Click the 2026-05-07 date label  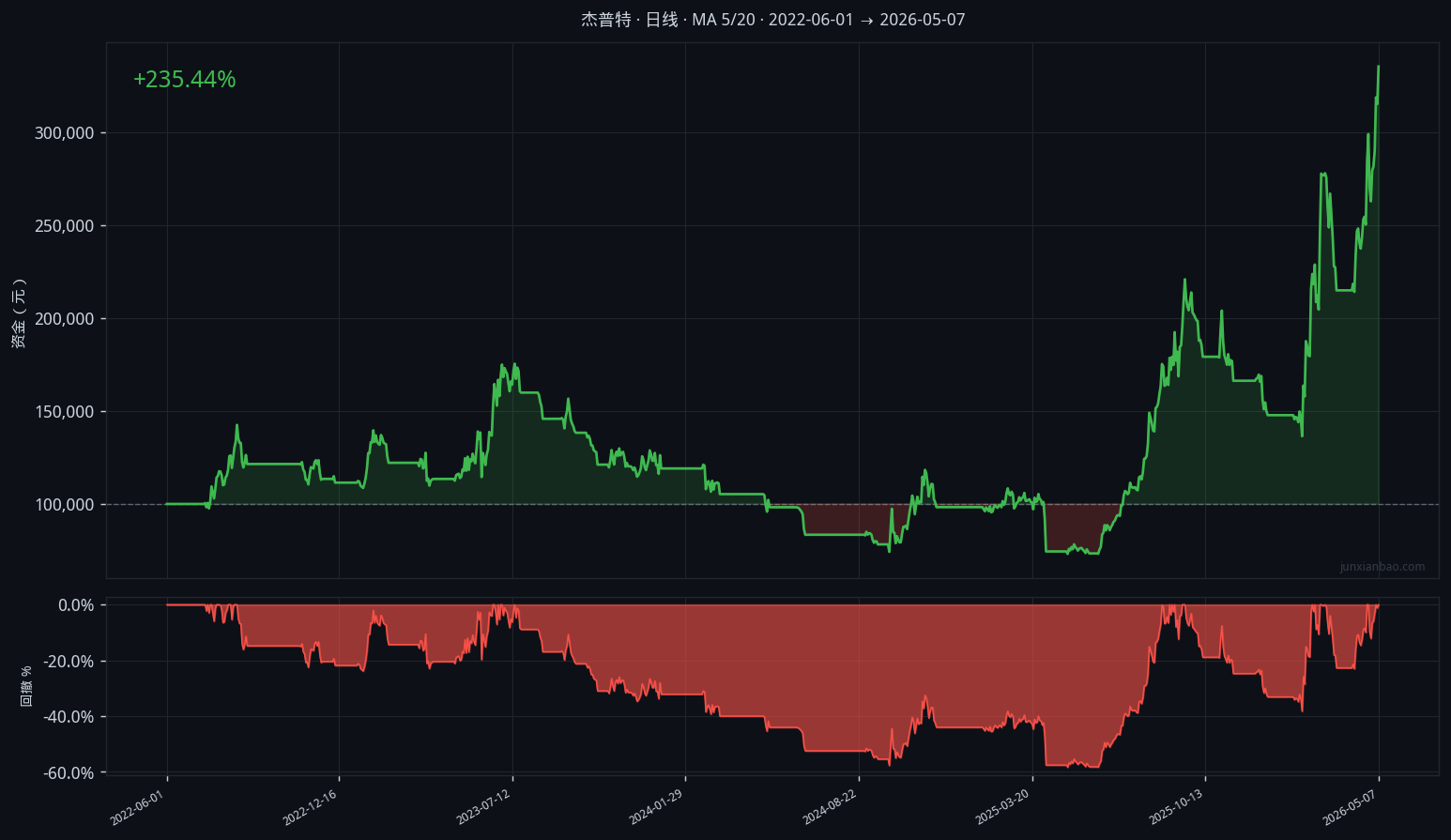(1350, 807)
